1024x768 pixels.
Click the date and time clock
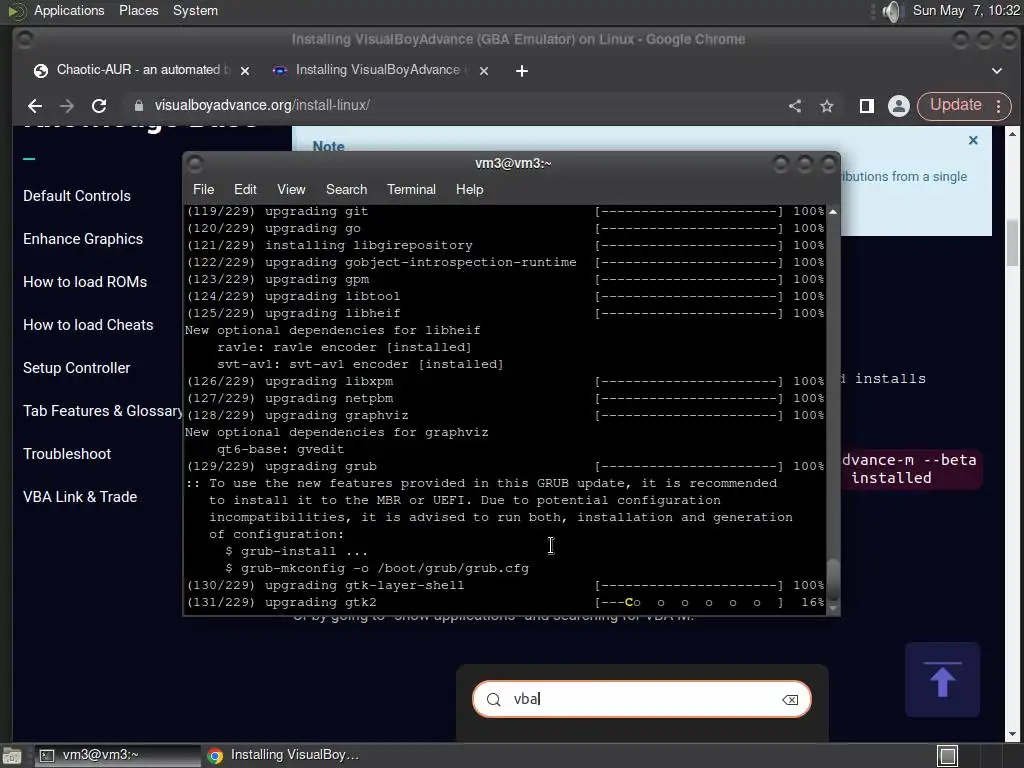[x=966, y=11]
